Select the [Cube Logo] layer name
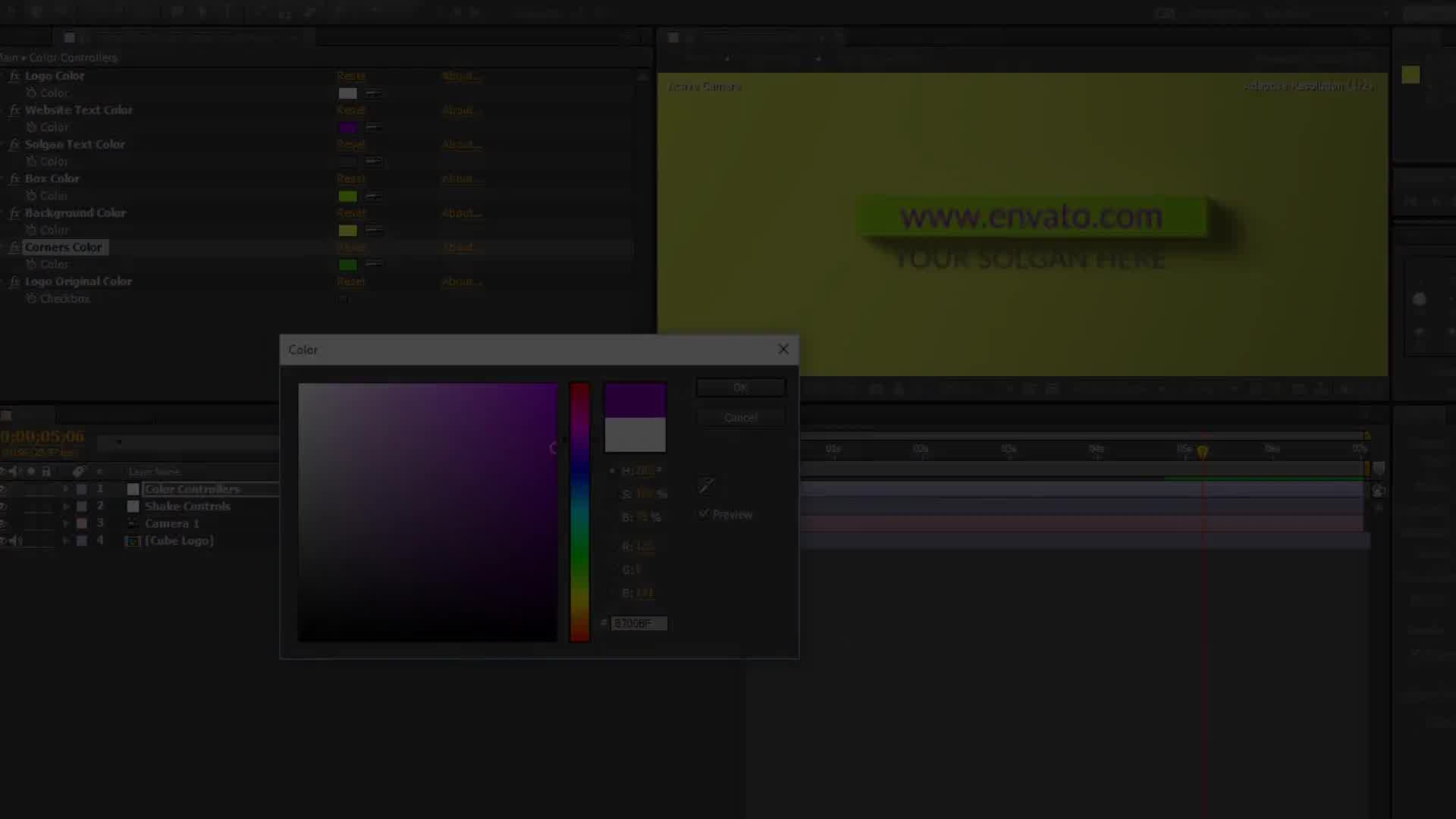Image resolution: width=1456 pixels, height=819 pixels. (x=179, y=541)
